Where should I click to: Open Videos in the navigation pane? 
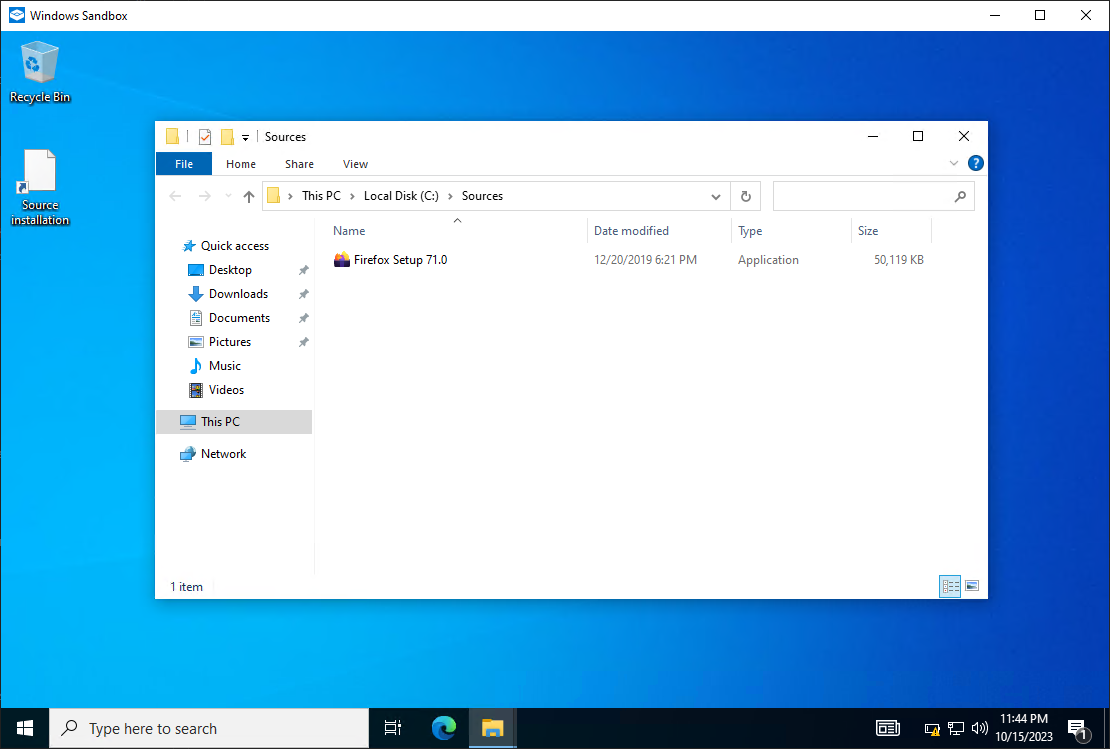(226, 390)
